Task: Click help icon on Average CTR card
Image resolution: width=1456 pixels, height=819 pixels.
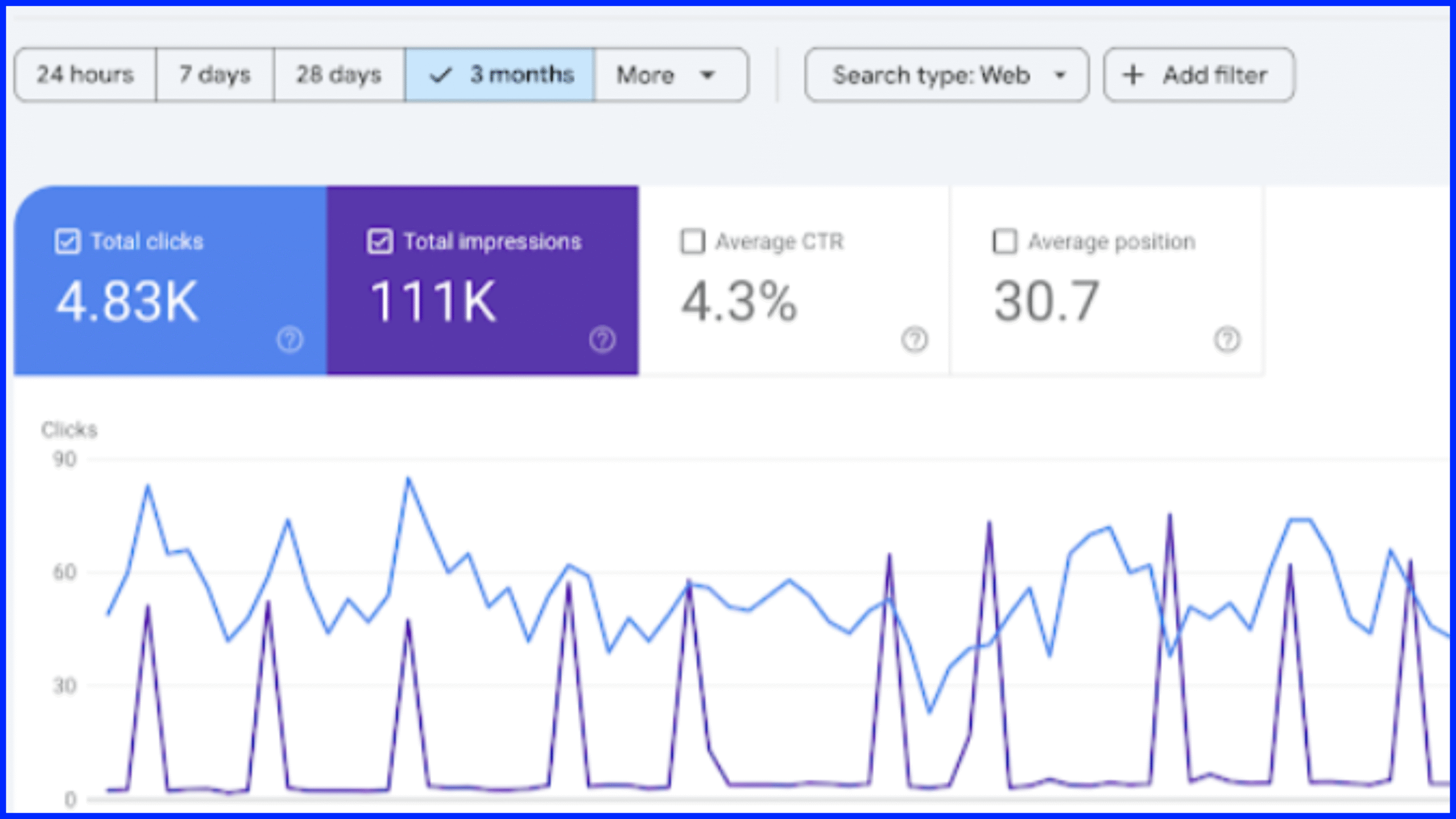Action: point(915,340)
